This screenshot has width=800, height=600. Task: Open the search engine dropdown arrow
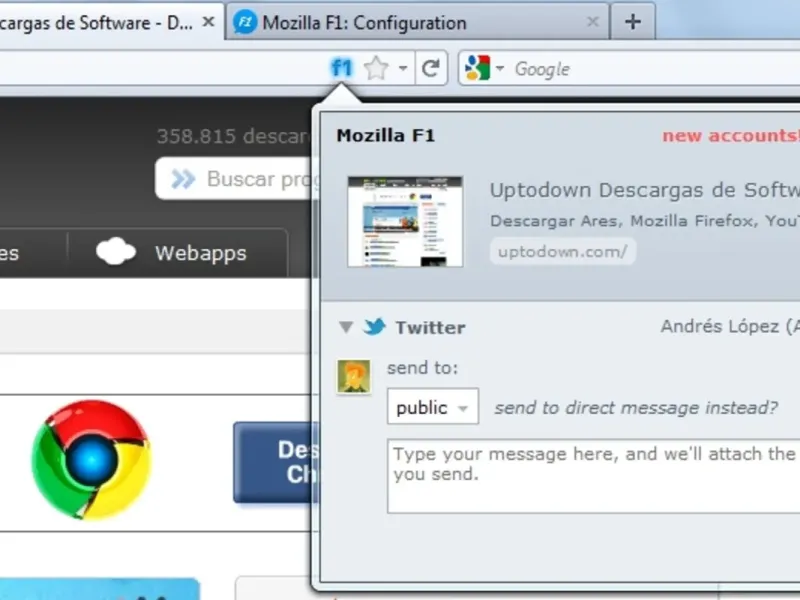(500, 68)
